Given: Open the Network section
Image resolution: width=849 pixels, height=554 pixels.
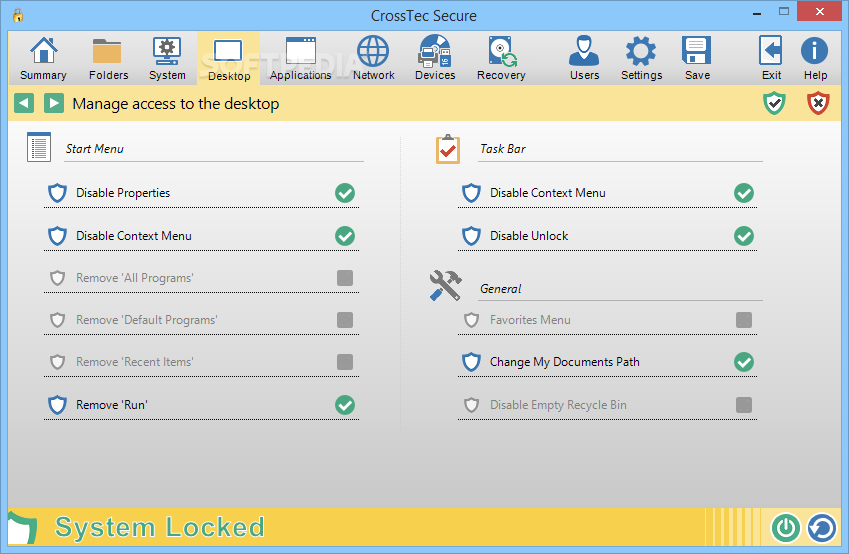Looking at the screenshot, I should 373,58.
